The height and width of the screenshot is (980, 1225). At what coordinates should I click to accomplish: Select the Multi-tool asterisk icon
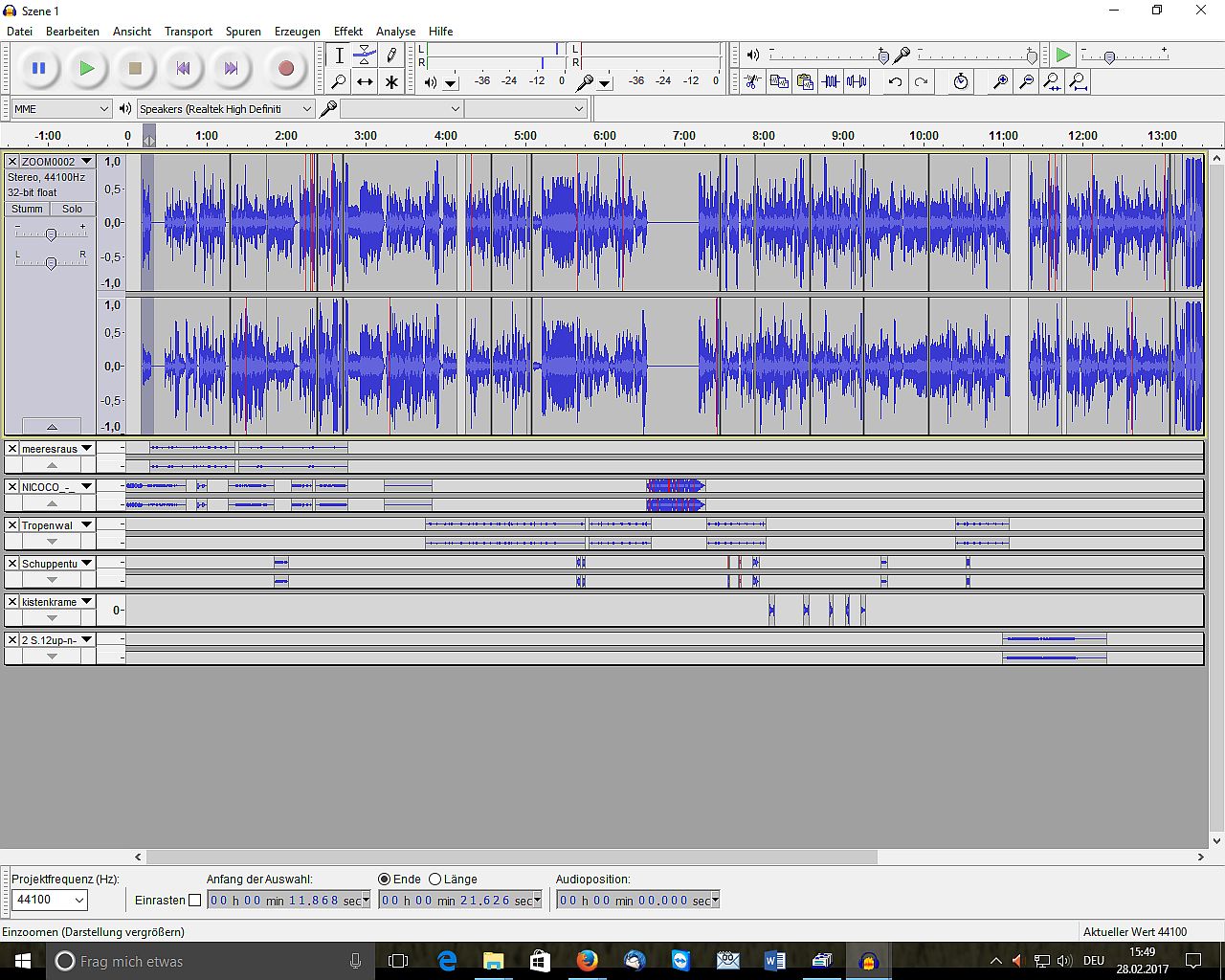click(391, 82)
